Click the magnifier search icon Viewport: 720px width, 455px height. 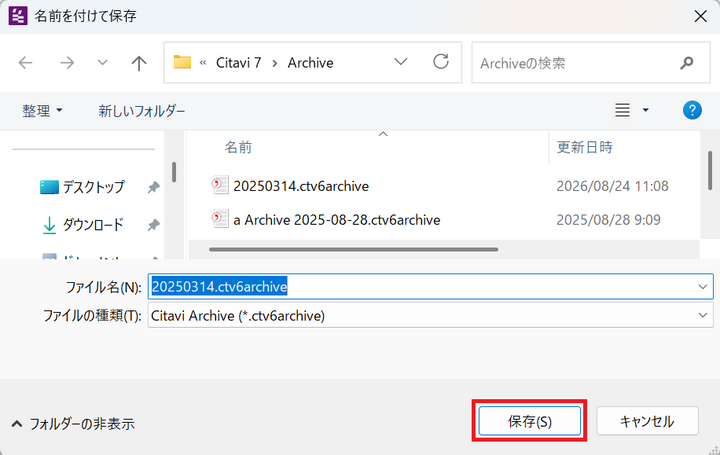686,63
